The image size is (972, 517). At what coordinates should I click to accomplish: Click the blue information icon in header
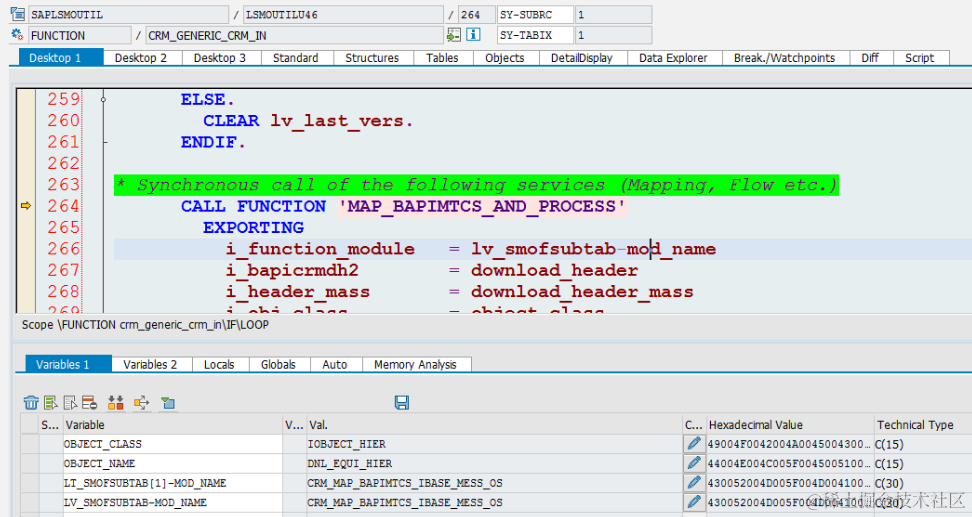pyautogui.click(x=473, y=35)
